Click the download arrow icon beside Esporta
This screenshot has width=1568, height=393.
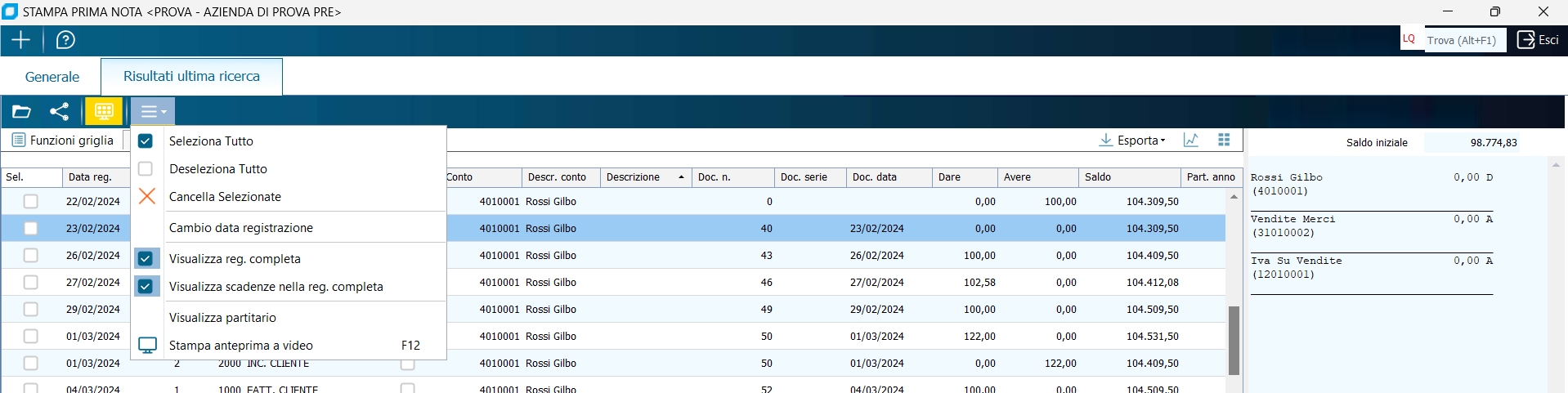pyautogui.click(x=1105, y=141)
